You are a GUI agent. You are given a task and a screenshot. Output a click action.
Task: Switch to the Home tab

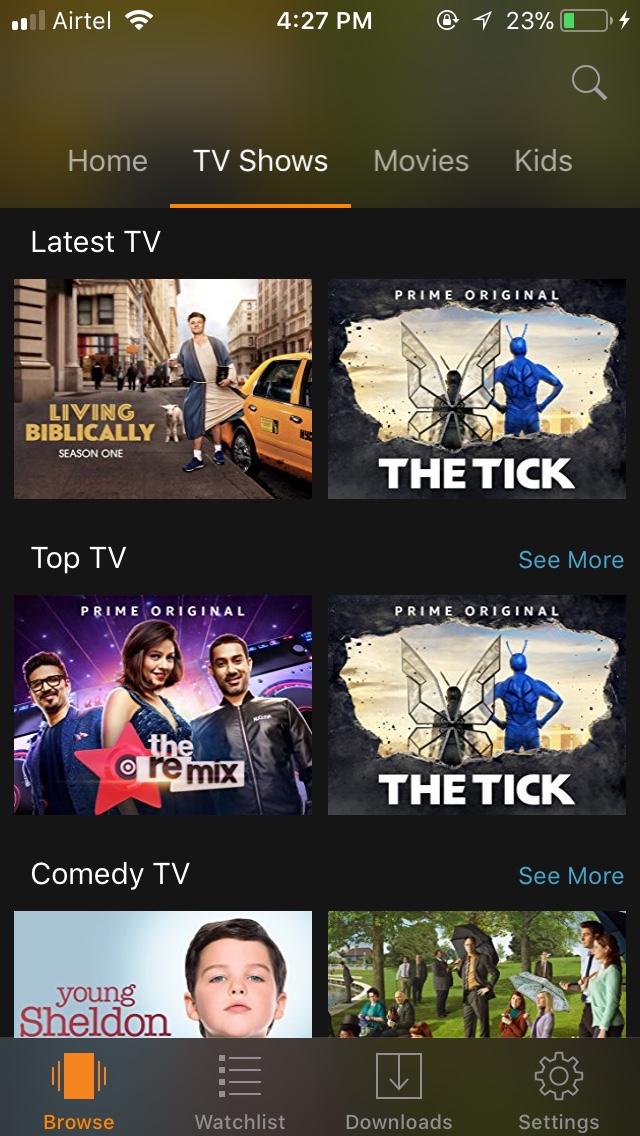click(x=107, y=161)
